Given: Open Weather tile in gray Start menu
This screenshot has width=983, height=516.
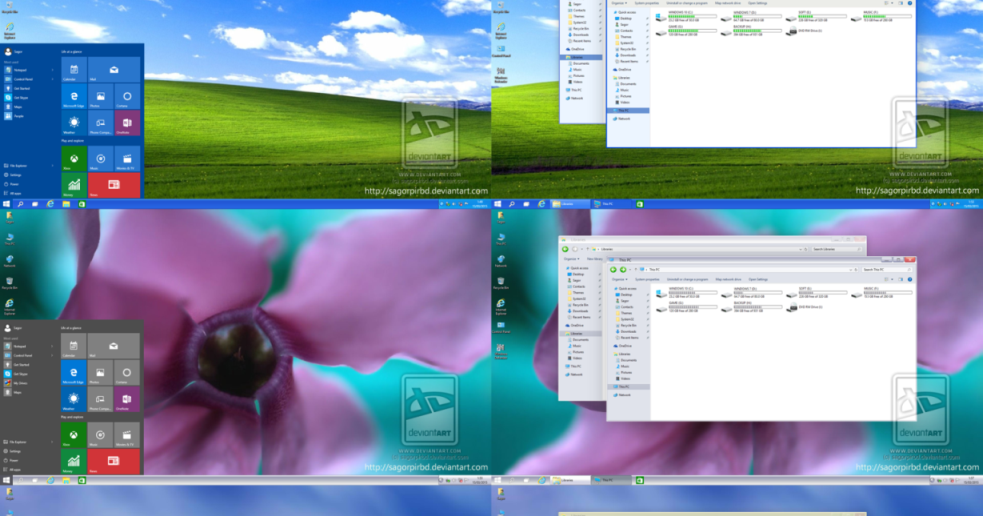Looking at the screenshot, I should click(x=73, y=399).
